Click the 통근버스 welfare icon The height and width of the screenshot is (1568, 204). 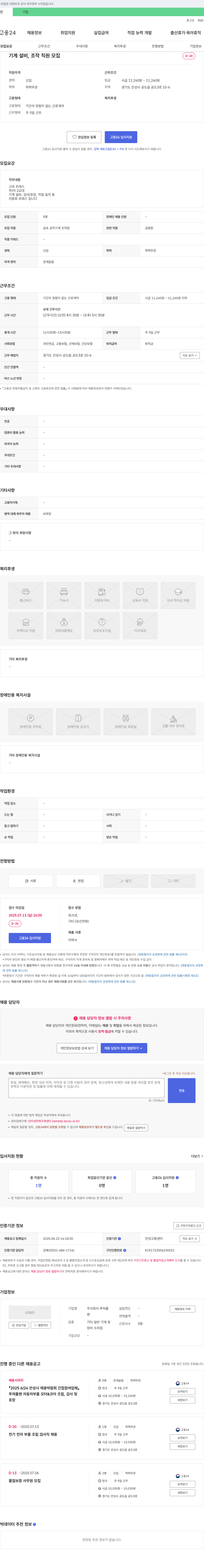pos(25,595)
